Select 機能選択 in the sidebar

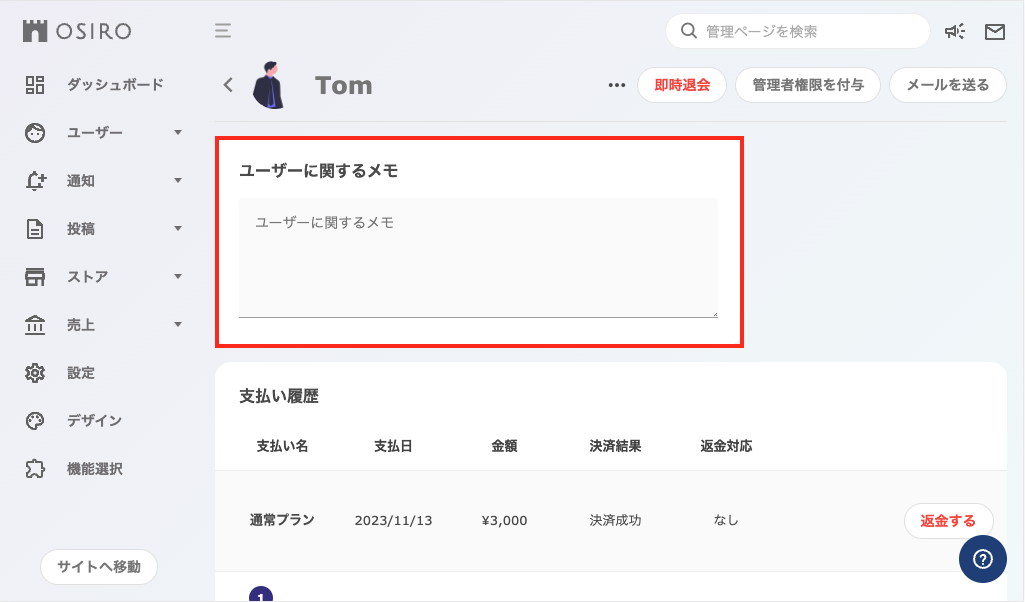(35, 469)
